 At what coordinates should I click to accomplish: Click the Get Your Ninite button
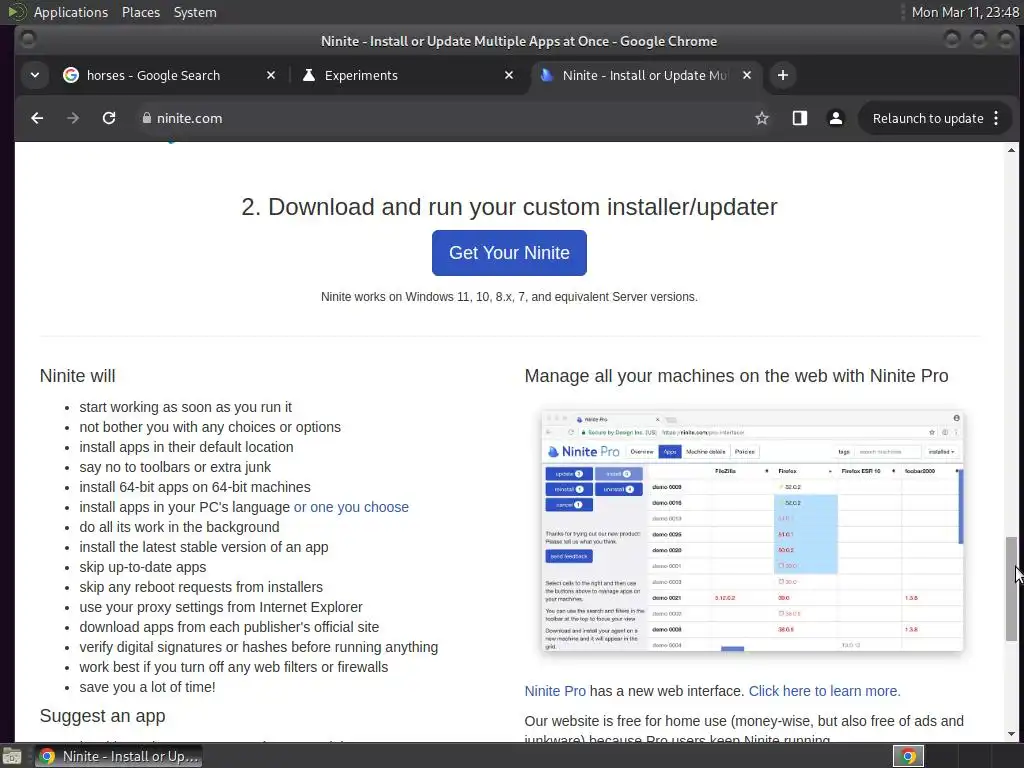pyautogui.click(x=509, y=253)
